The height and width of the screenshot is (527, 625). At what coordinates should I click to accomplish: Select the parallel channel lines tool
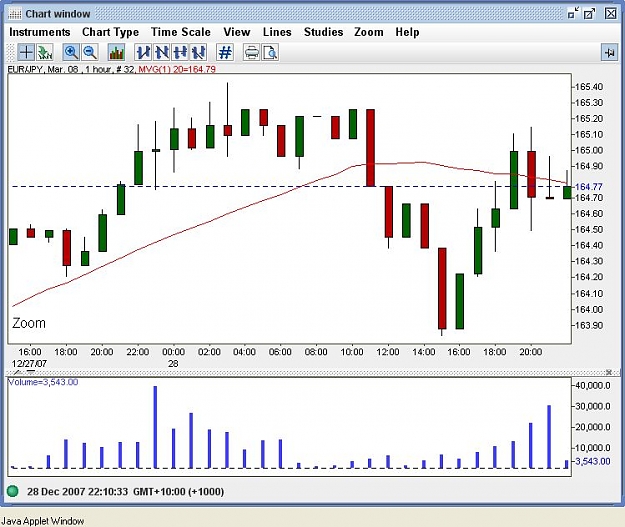(x=198, y=52)
